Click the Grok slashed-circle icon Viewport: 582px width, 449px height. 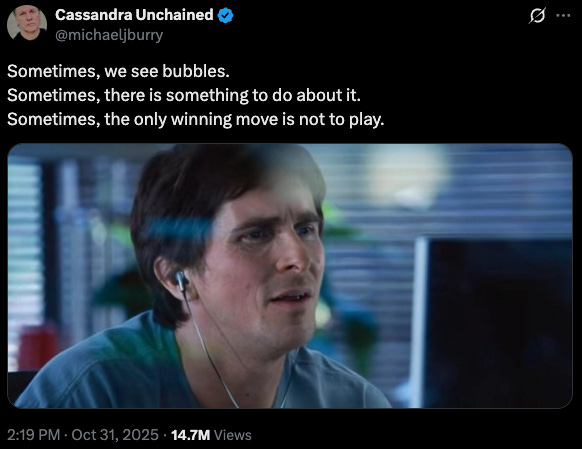[x=537, y=16]
